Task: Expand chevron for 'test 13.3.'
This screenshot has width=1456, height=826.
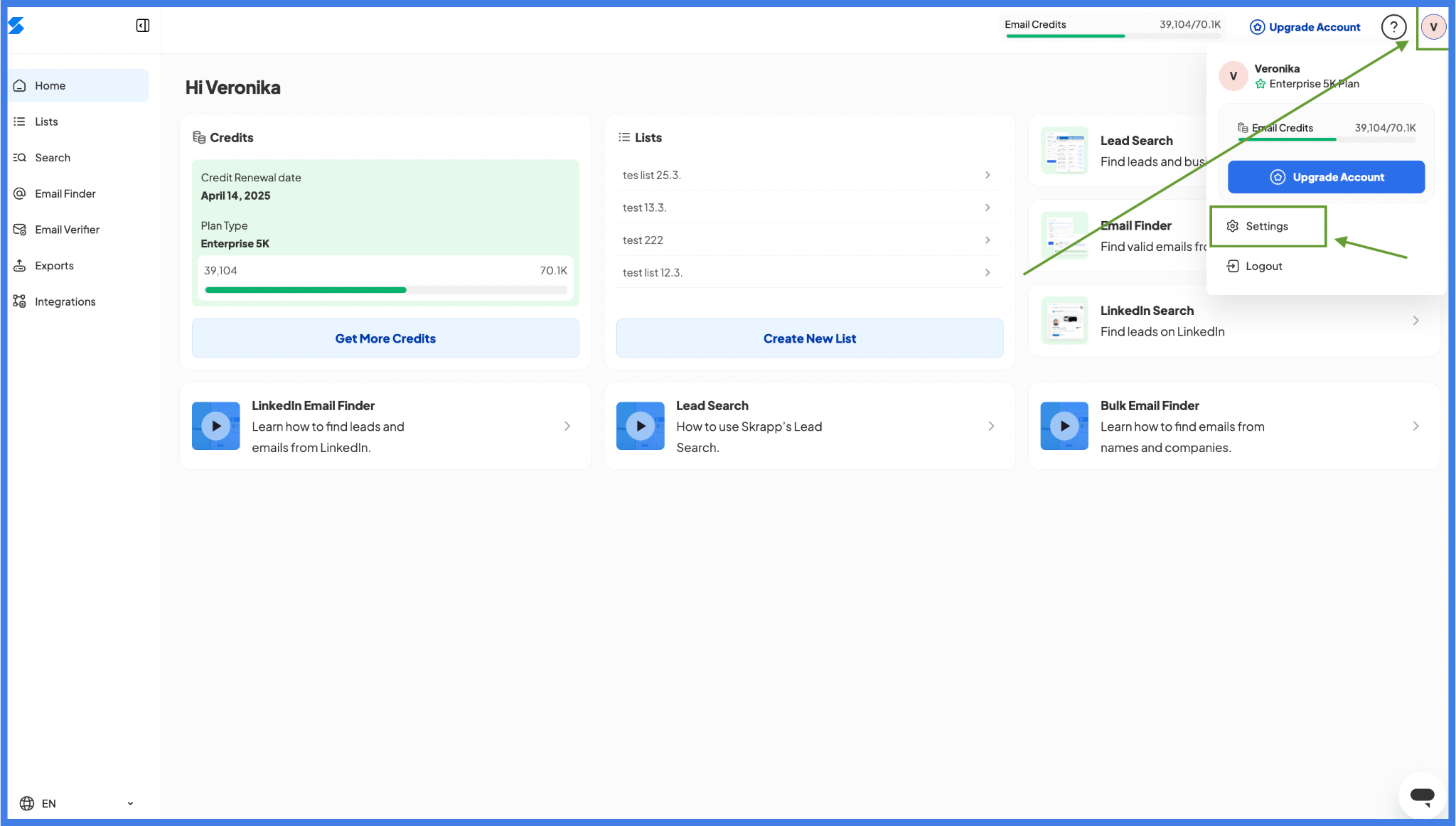Action: point(987,208)
